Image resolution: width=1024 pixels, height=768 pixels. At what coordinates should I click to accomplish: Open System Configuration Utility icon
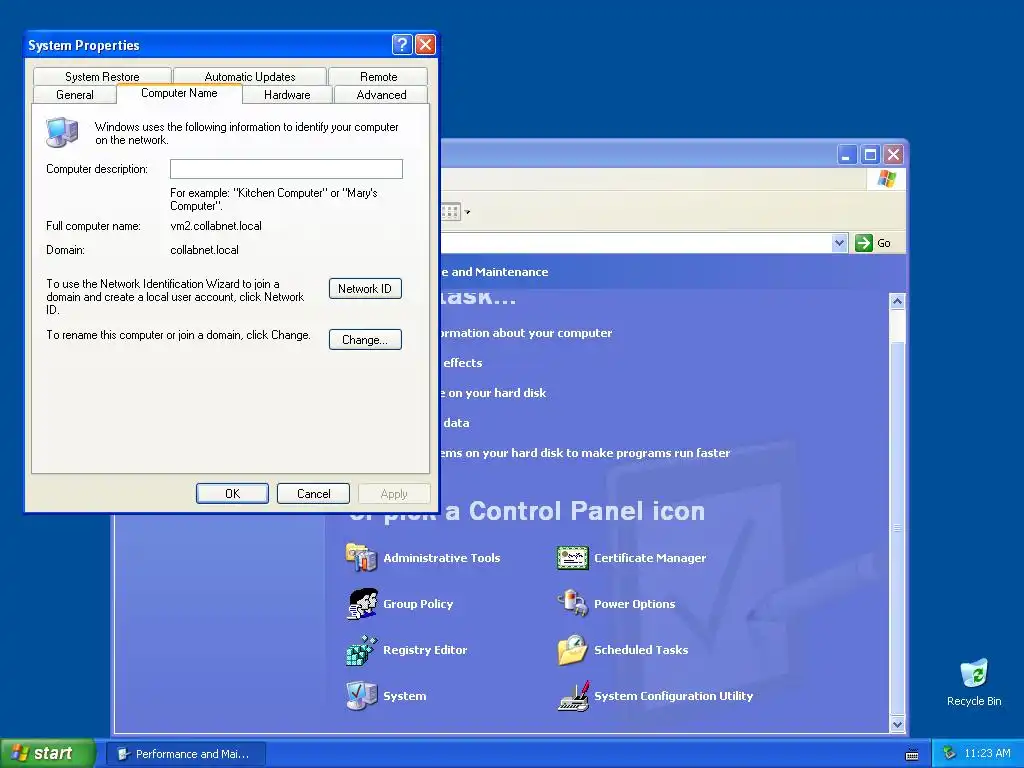pos(573,696)
